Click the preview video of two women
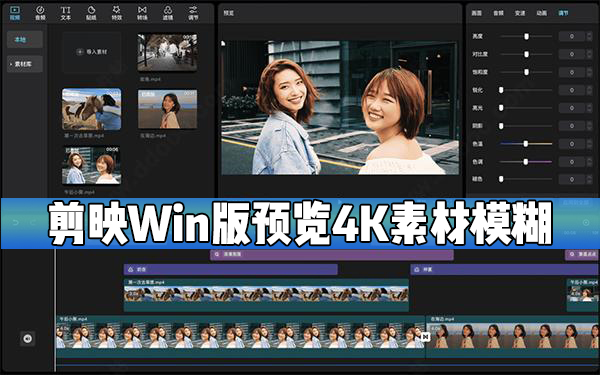This screenshot has width=600, height=375. point(340,108)
